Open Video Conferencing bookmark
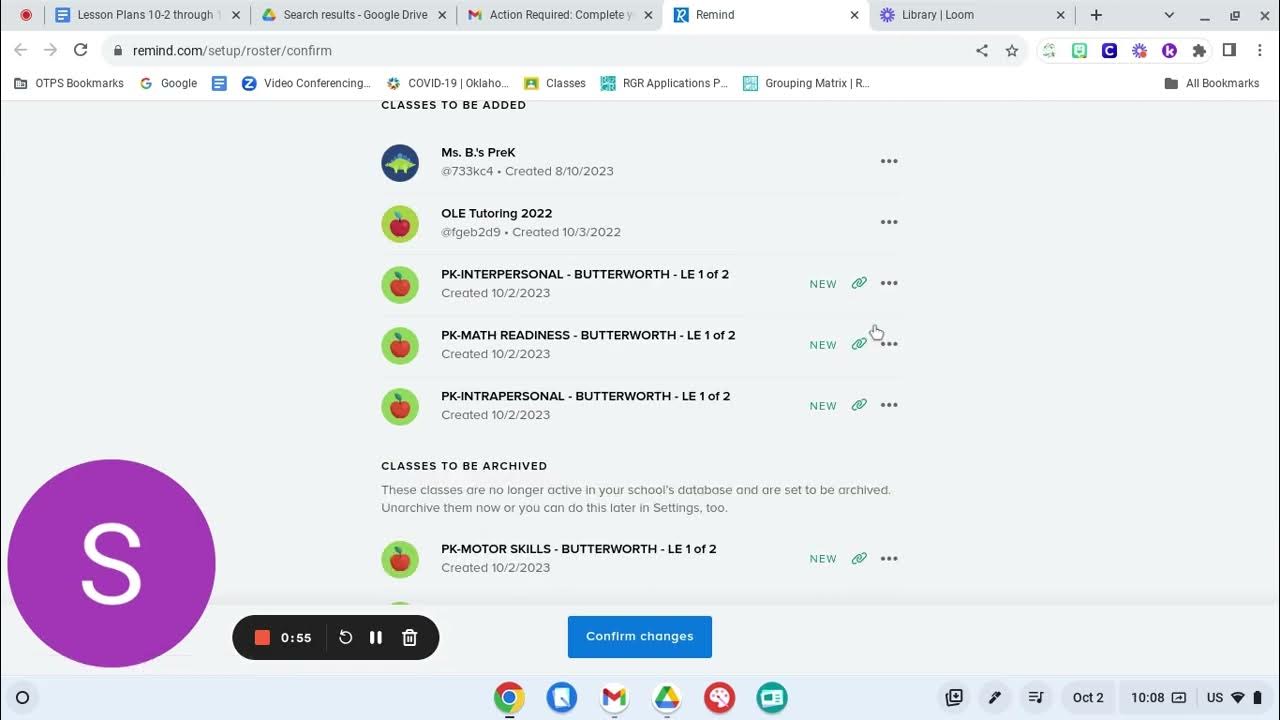 [x=306, y=83]
